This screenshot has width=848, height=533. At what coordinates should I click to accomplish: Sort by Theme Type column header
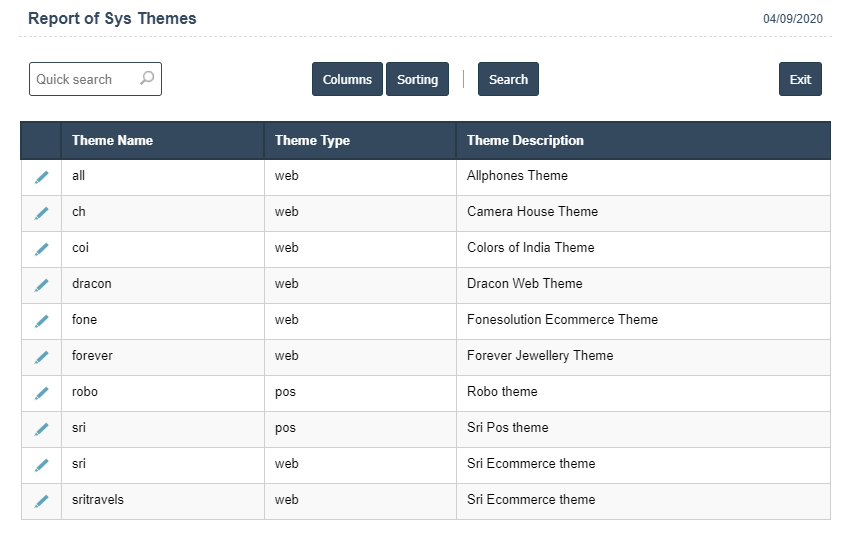312,141
